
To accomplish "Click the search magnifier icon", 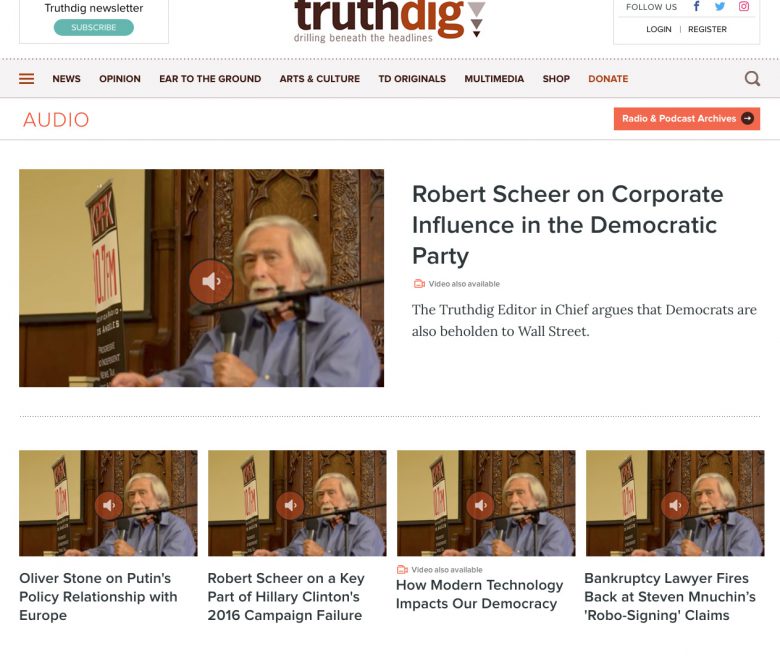I will [x=752, y=79].
